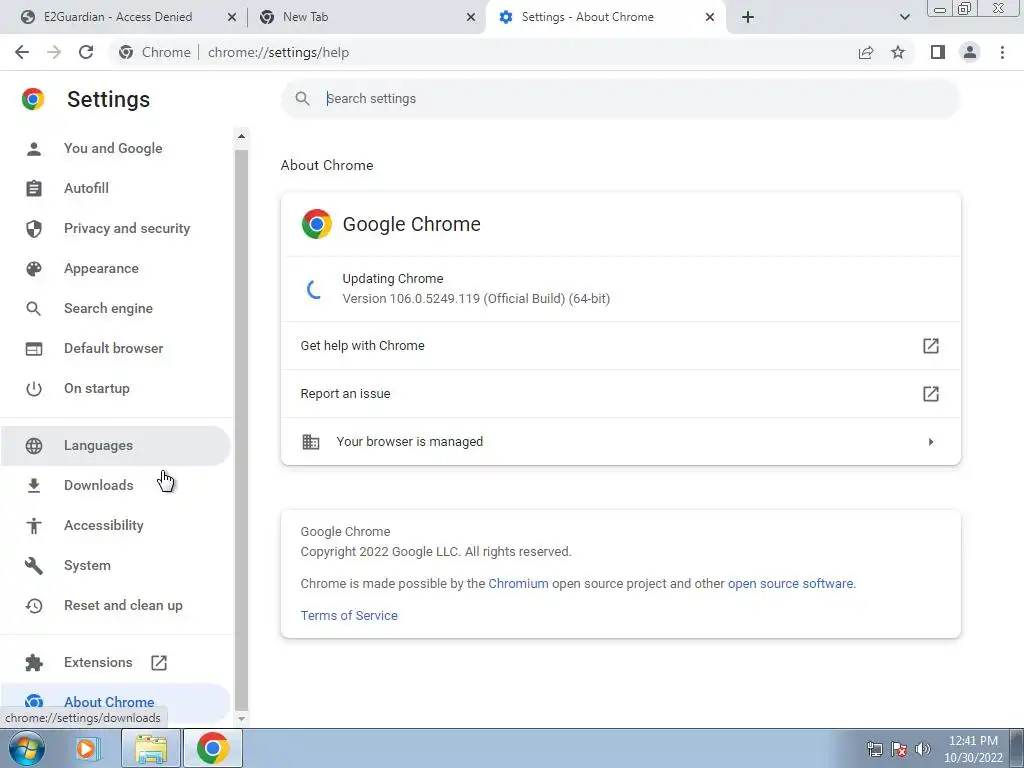The image size is (1024, 768).
Task: Click the Chrome taskbar icon
Action: coord(212,748)
